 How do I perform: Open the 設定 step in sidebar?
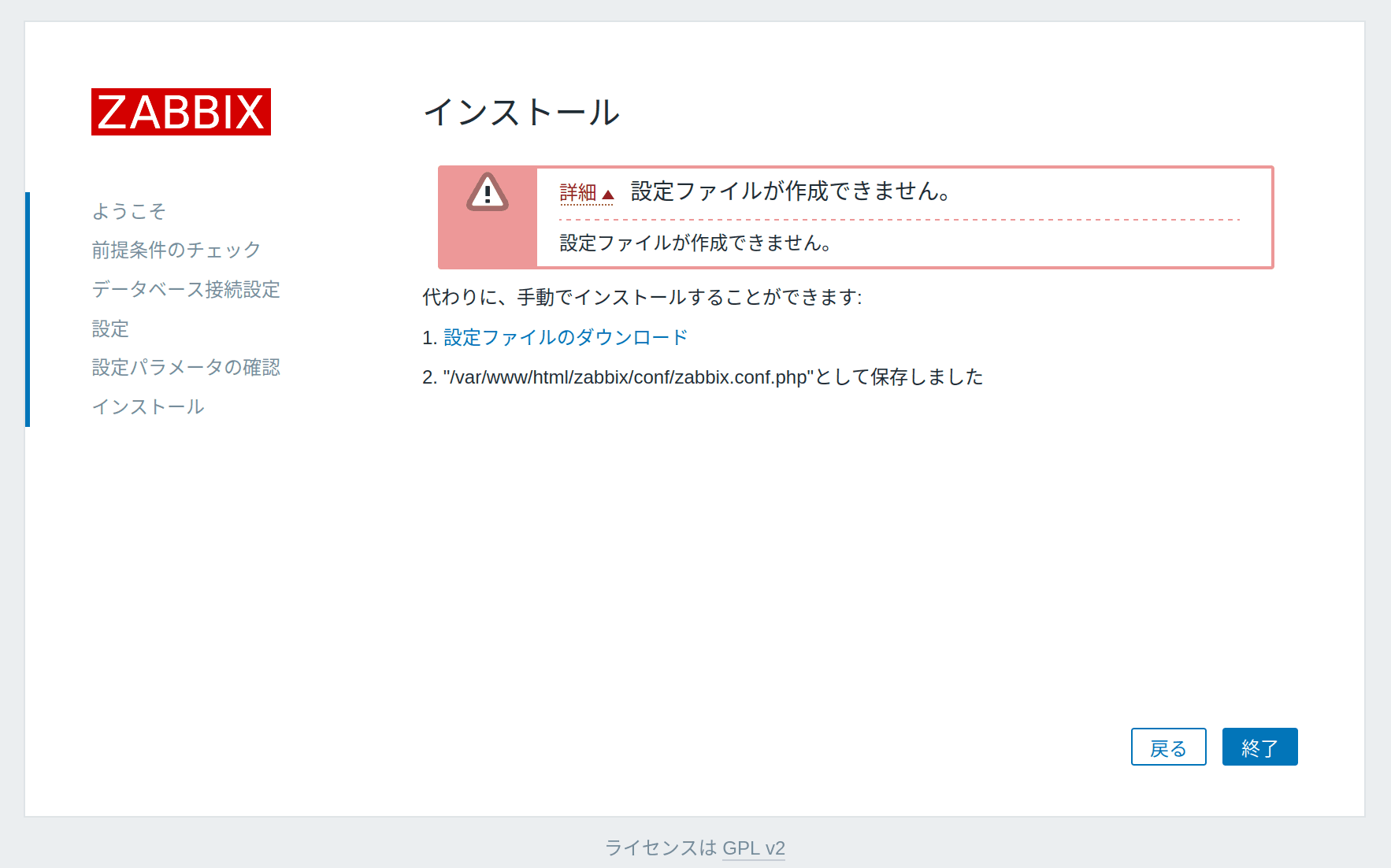[110, 328]
